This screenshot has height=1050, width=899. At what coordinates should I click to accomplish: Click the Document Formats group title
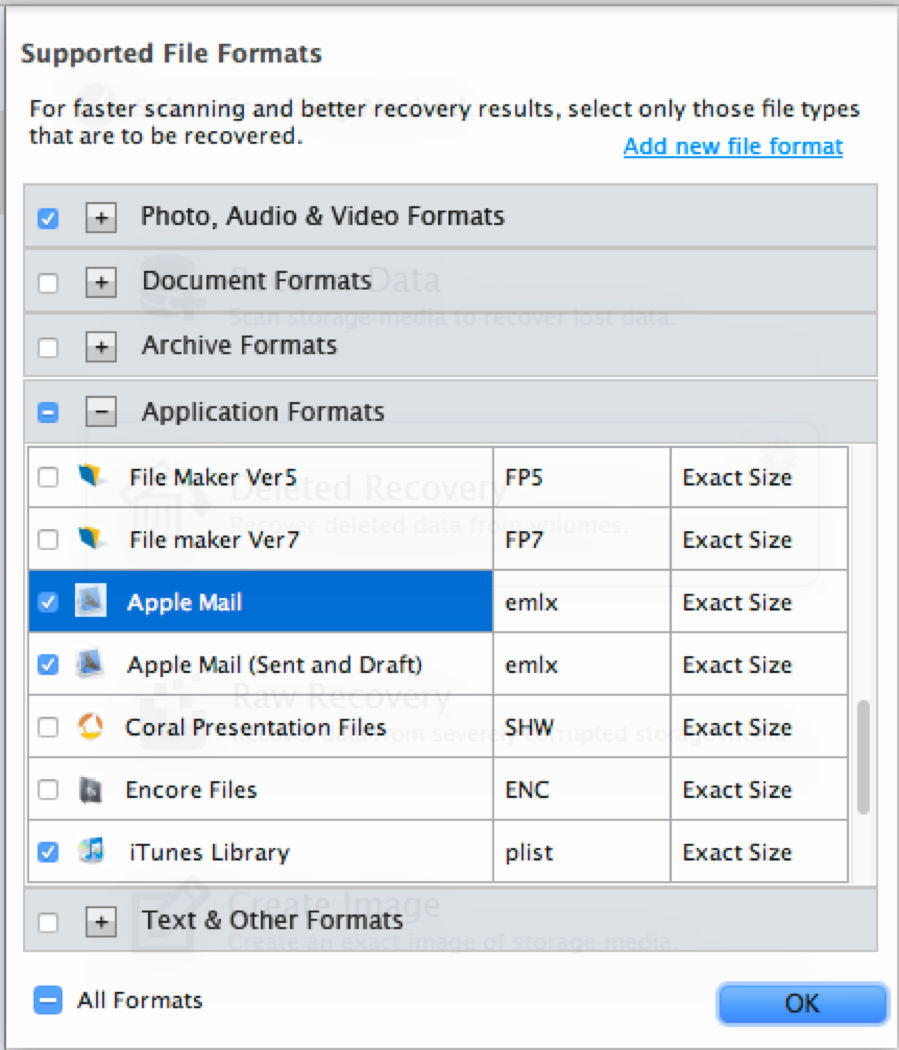(256, 281)
